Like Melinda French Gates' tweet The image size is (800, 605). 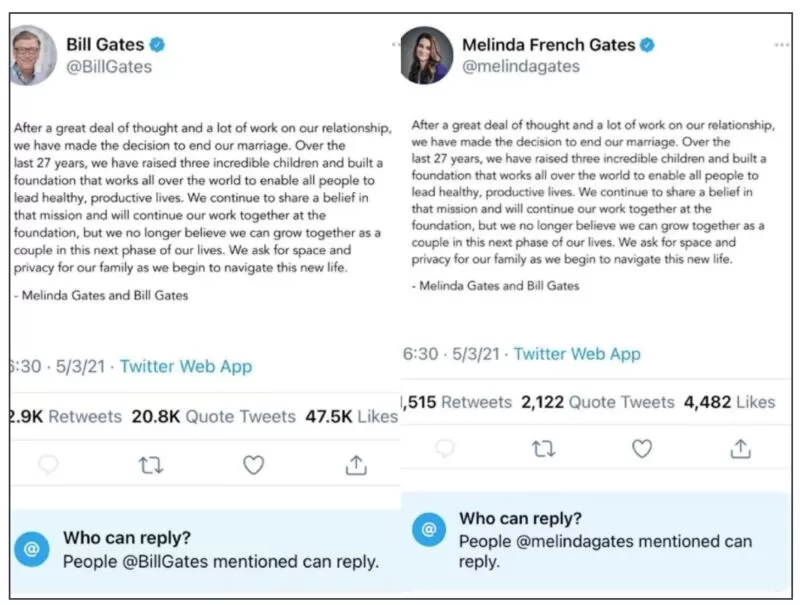(642, 449)
